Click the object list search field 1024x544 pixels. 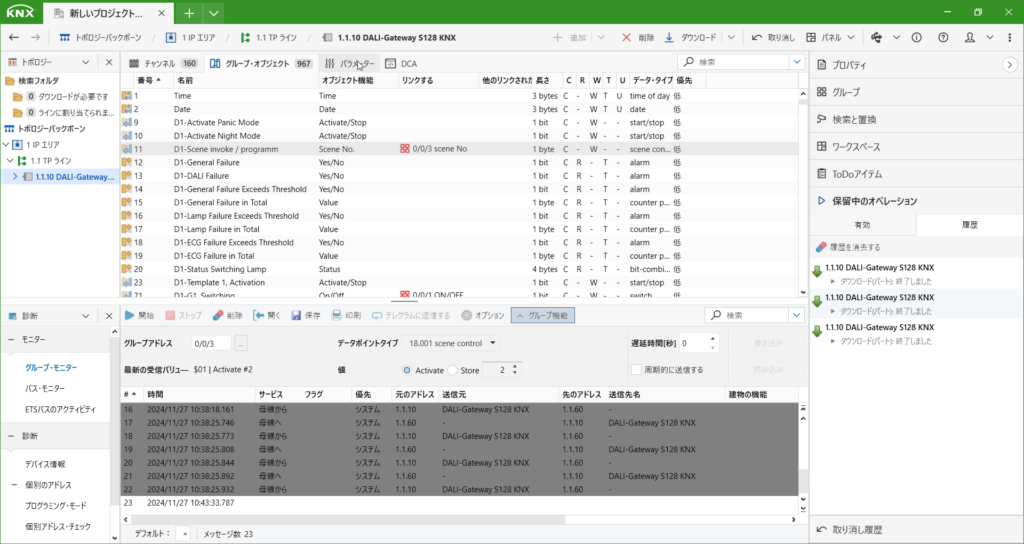(734, 62)
